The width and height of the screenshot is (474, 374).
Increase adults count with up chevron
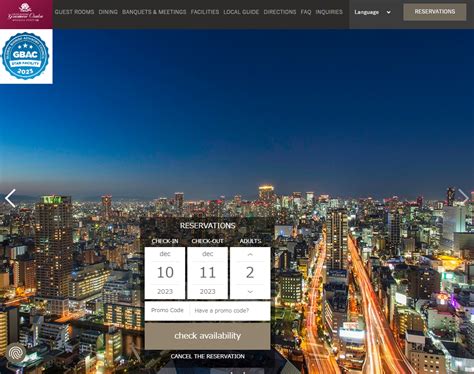click(250, 254)
